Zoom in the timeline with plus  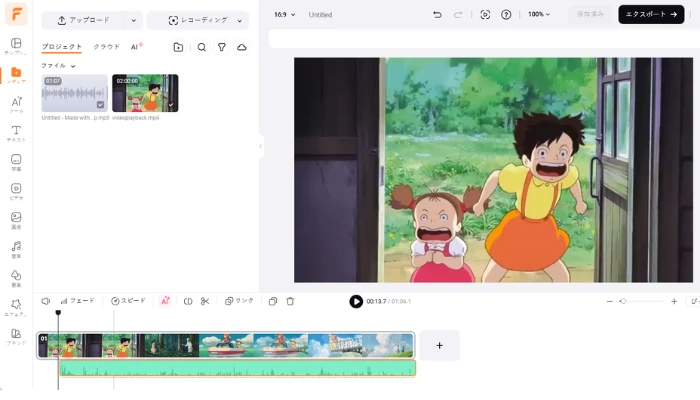674,302
